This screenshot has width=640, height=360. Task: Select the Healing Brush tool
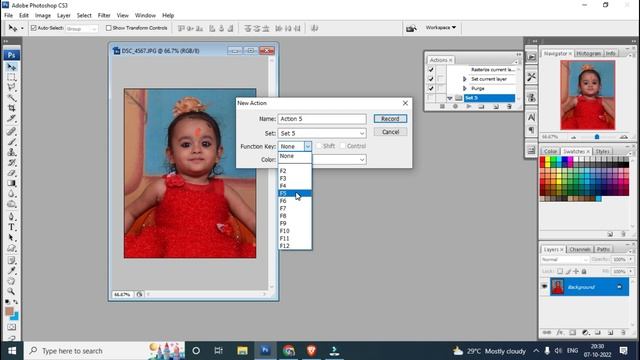11,131
